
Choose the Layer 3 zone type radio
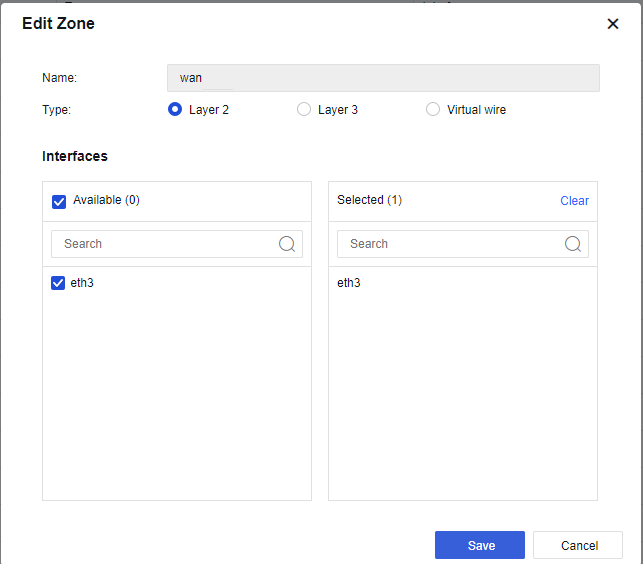[304, 110]
